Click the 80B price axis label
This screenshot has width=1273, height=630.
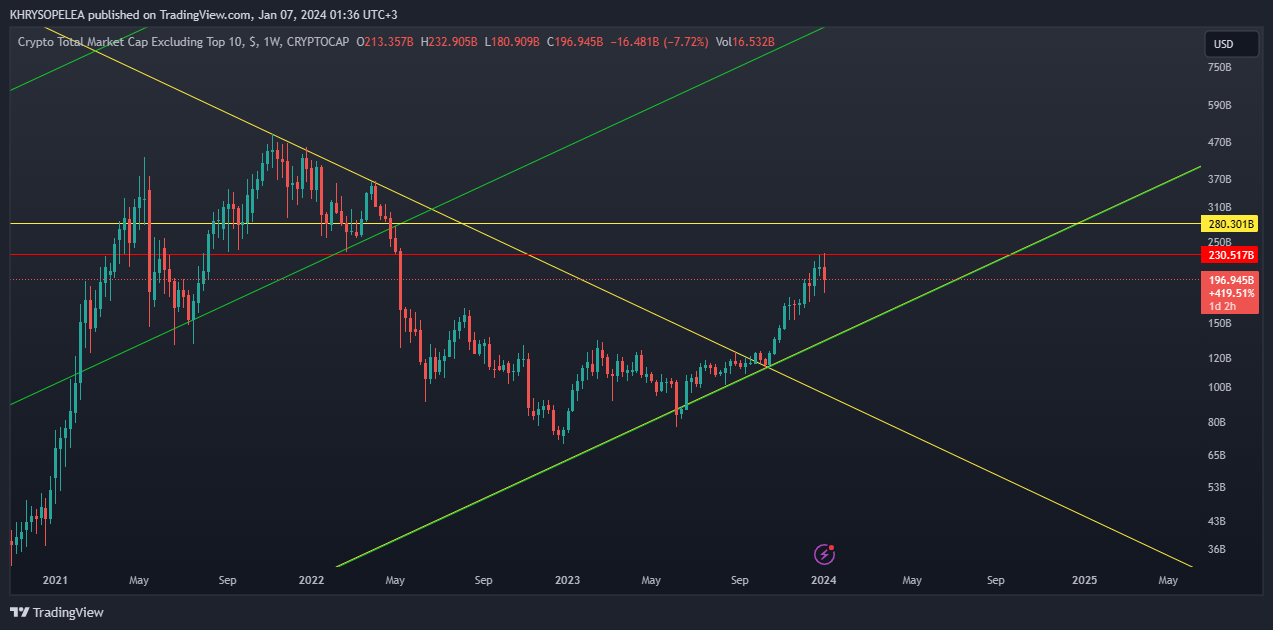(x=1217, y=423)
